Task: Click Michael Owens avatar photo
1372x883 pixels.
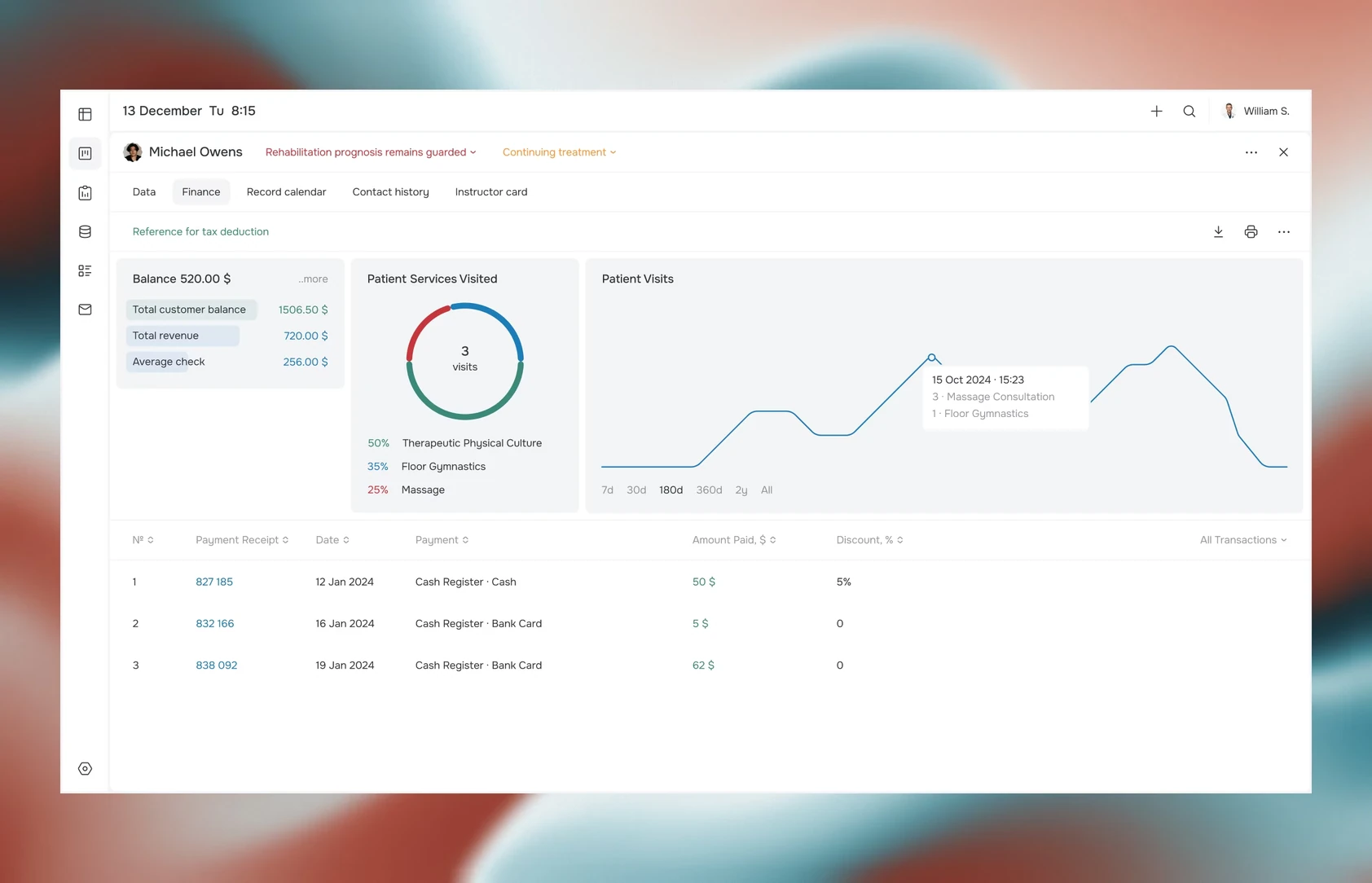Action: tap(133, 152)
